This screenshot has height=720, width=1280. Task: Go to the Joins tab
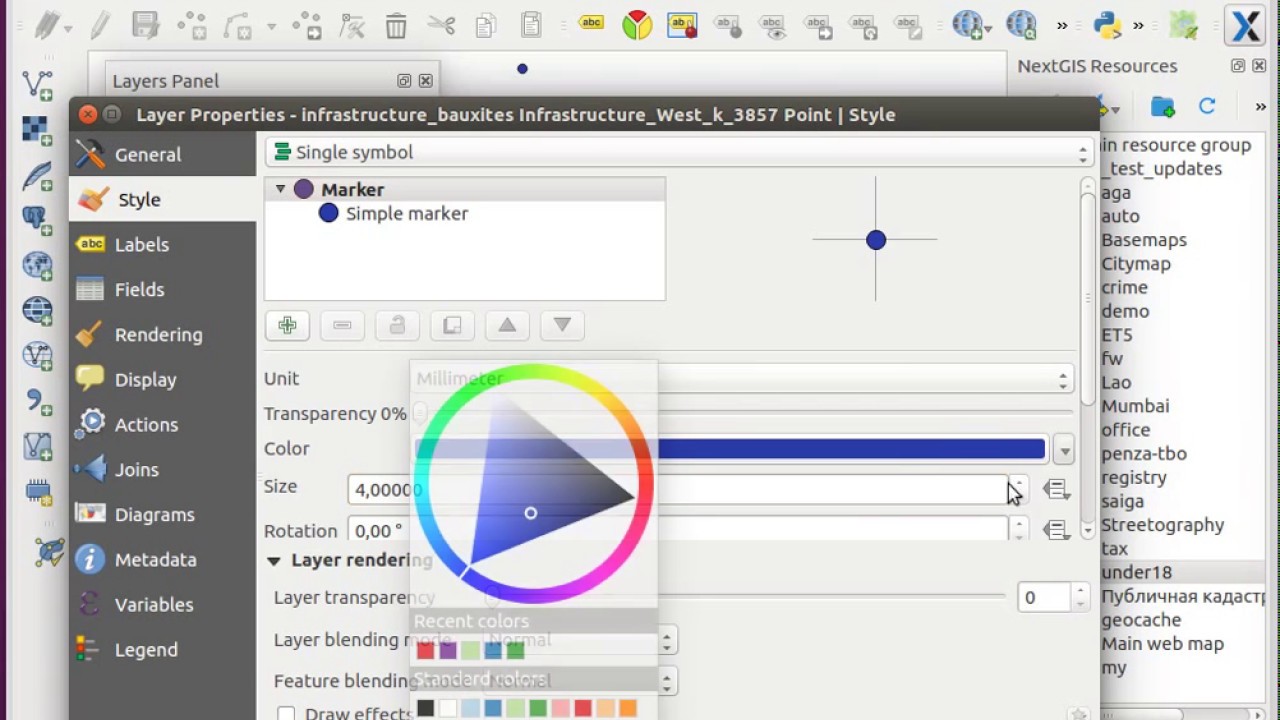[x=163, y=470]
